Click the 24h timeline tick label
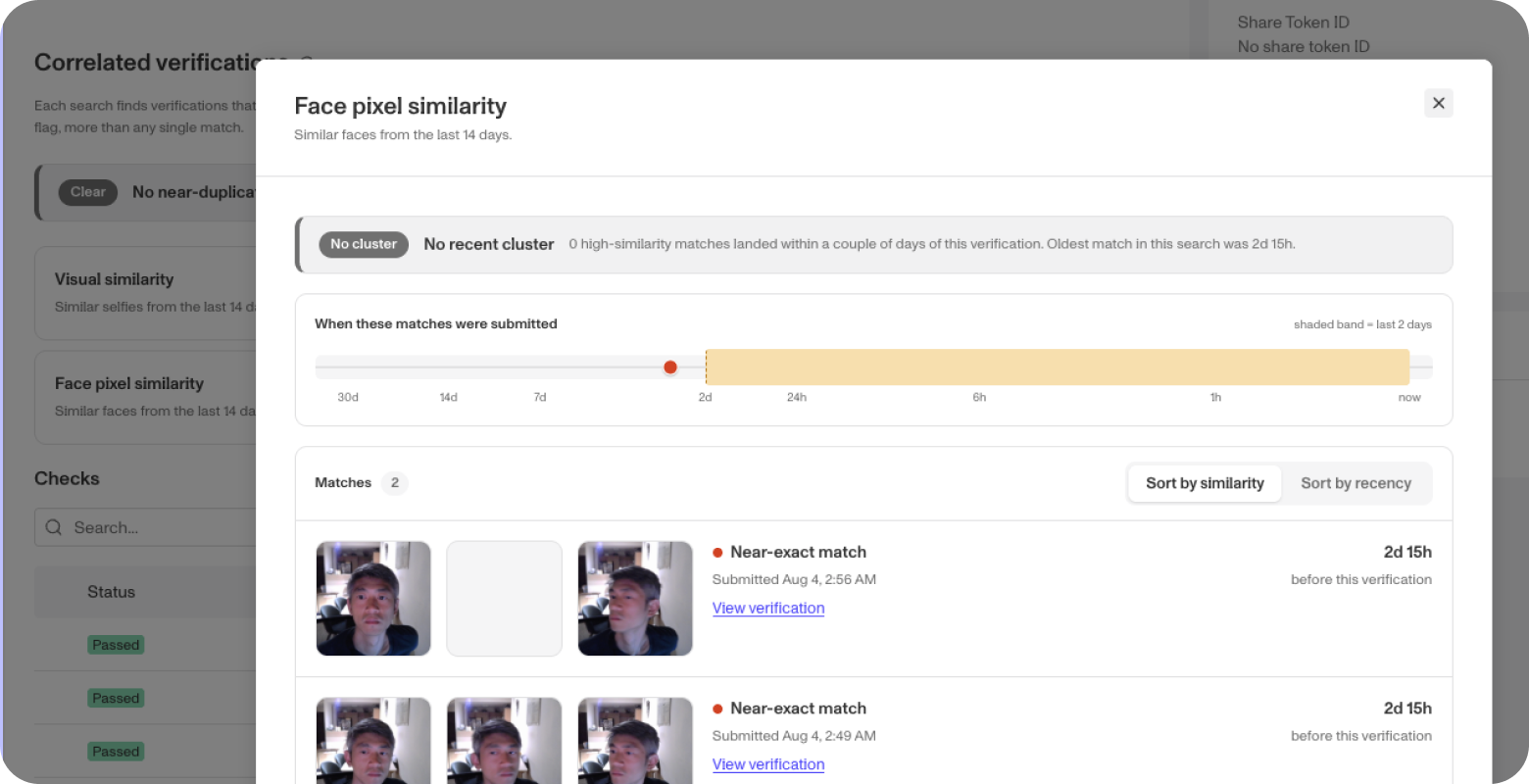1529x784 pixels. [797, 397]
